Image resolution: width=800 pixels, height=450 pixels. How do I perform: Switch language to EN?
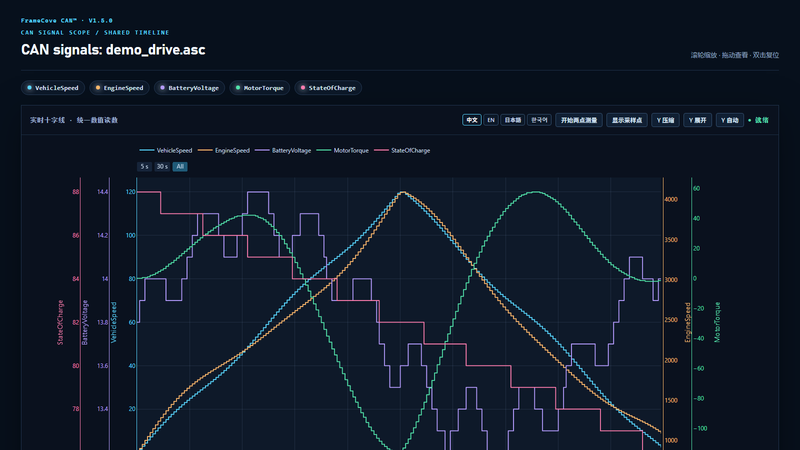pos(491,120)
